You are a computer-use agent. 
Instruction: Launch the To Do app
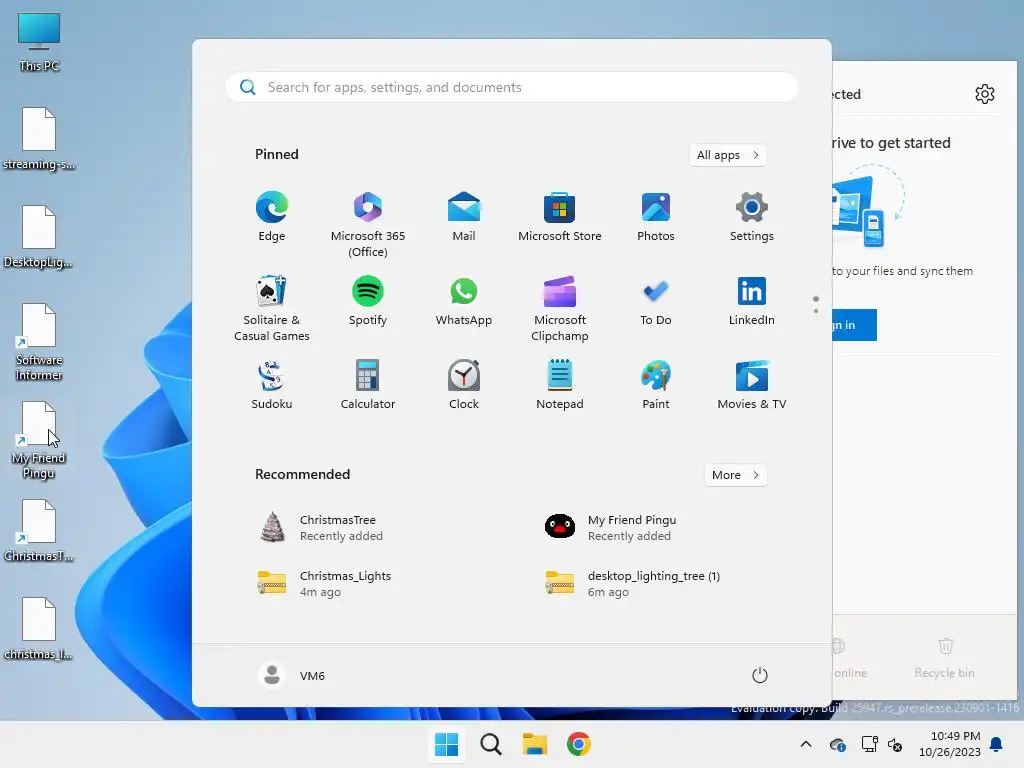(x=656, y=302)
